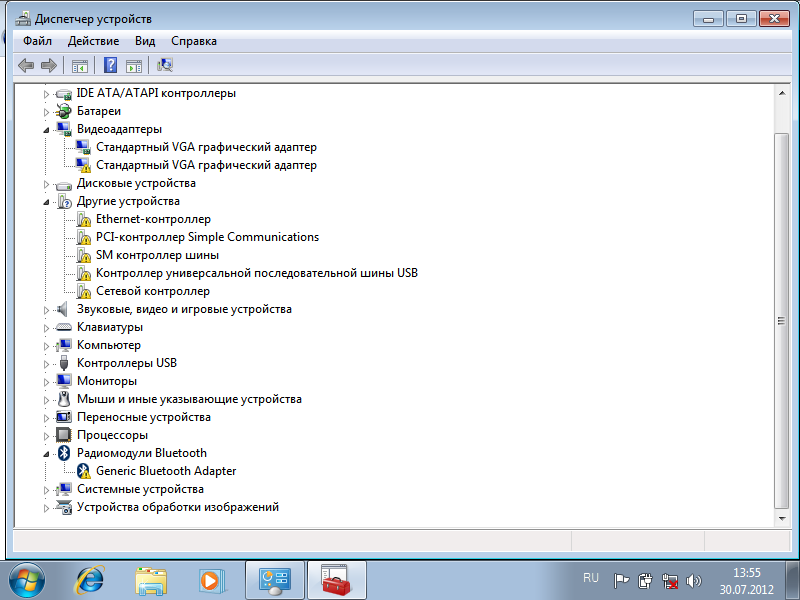Click the Forward arrow toolbar icon
This screenshot has width=800, height=600.
coord(49,65)
